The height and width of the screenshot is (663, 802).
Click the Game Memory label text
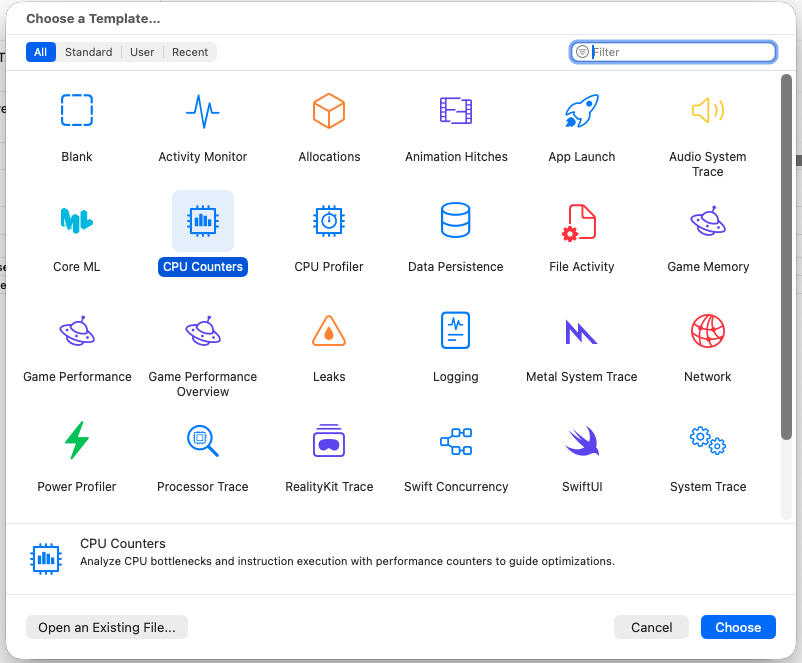708,267
